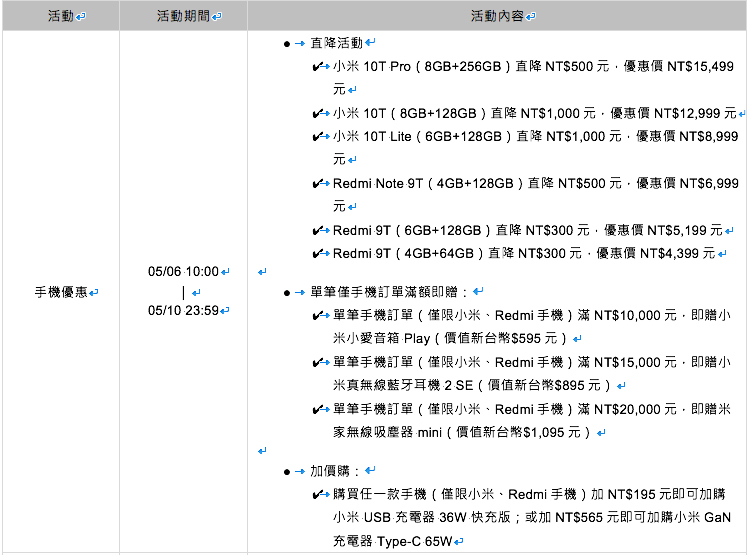Click 優惠價 NT$15,499 price text
Image resolution: width=749 pixels, height=555 pixels.
pos(679,66)
